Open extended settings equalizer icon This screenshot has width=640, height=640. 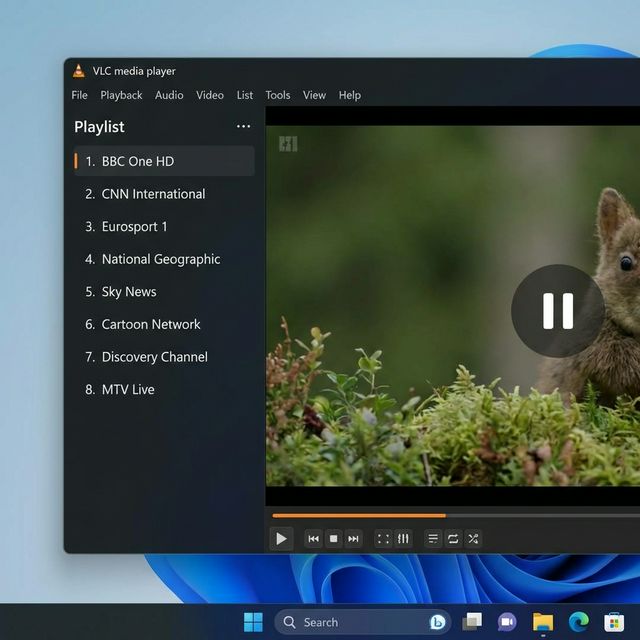pyautogui.click(x=403, y=539)
